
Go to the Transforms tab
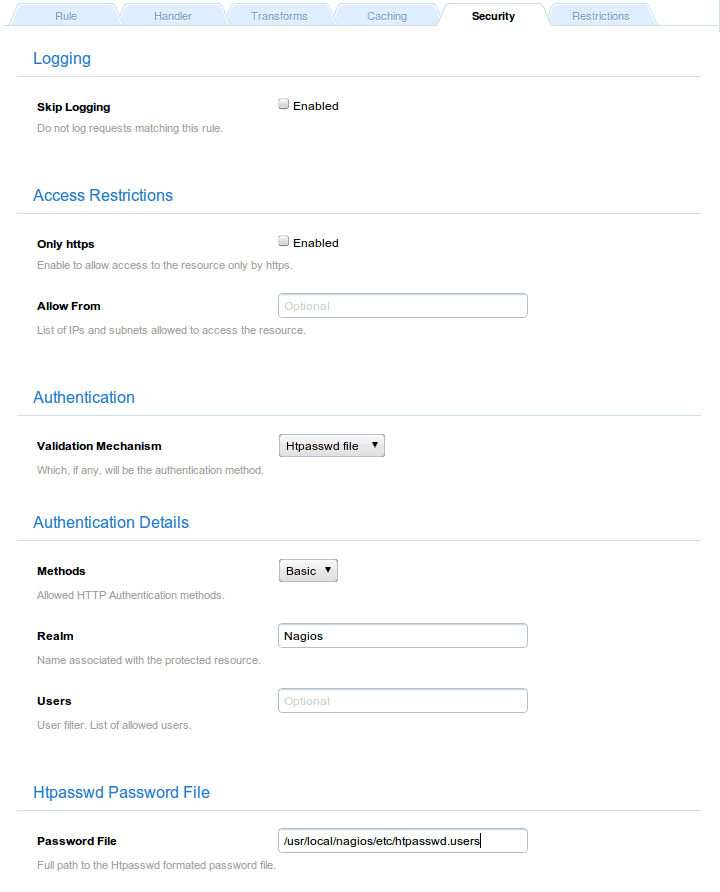[279, 16]
